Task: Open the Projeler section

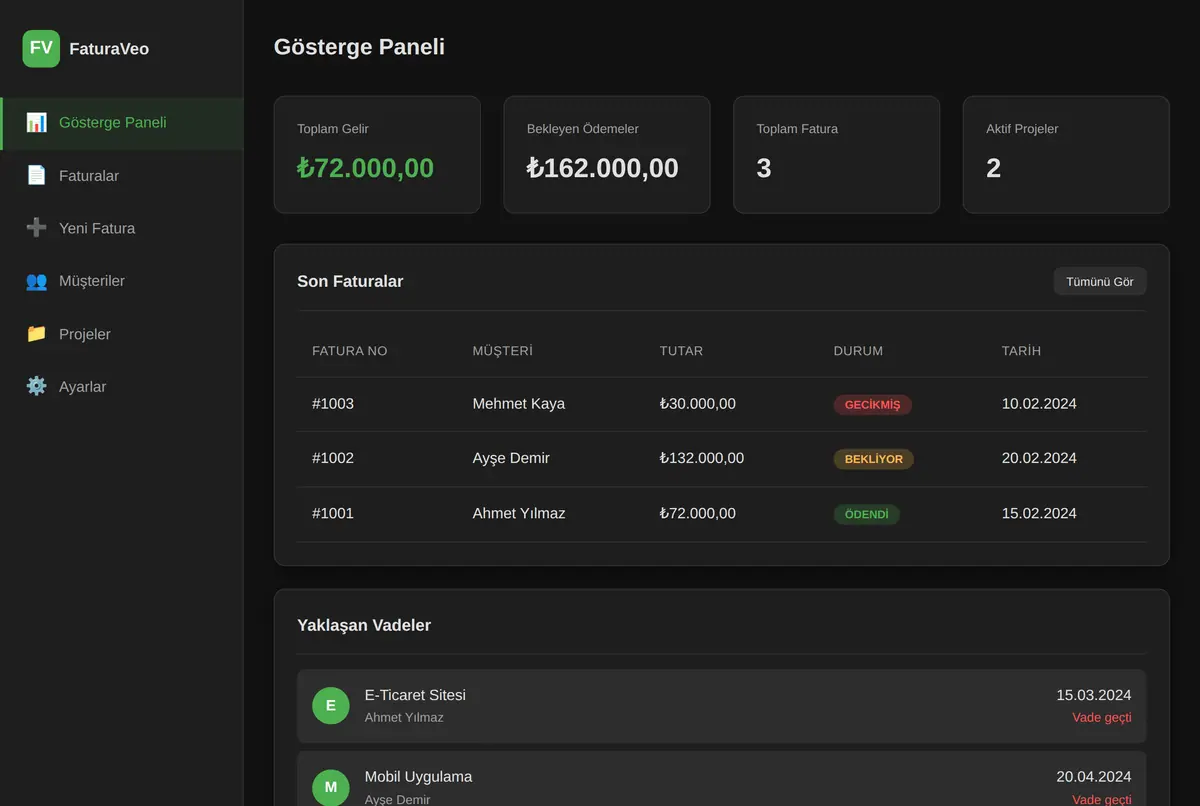Action: (x=122, y=334)
